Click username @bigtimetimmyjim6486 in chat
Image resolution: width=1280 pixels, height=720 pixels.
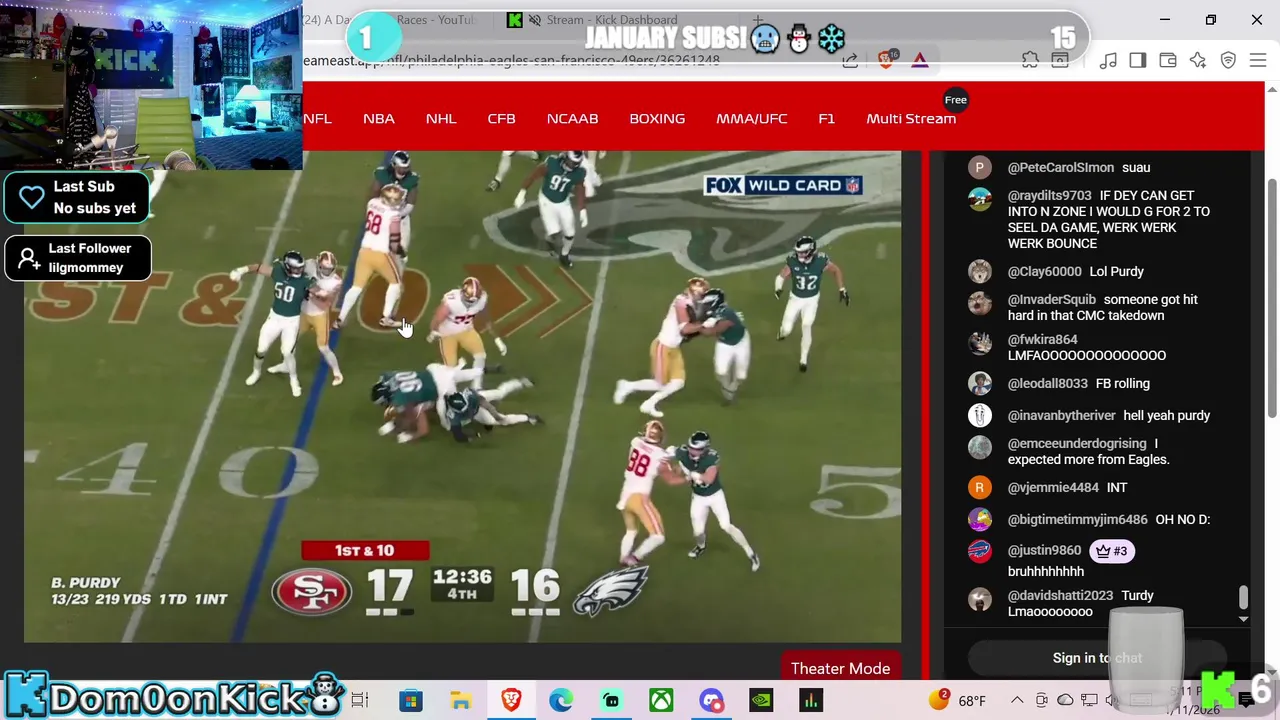click(1077, 519)
